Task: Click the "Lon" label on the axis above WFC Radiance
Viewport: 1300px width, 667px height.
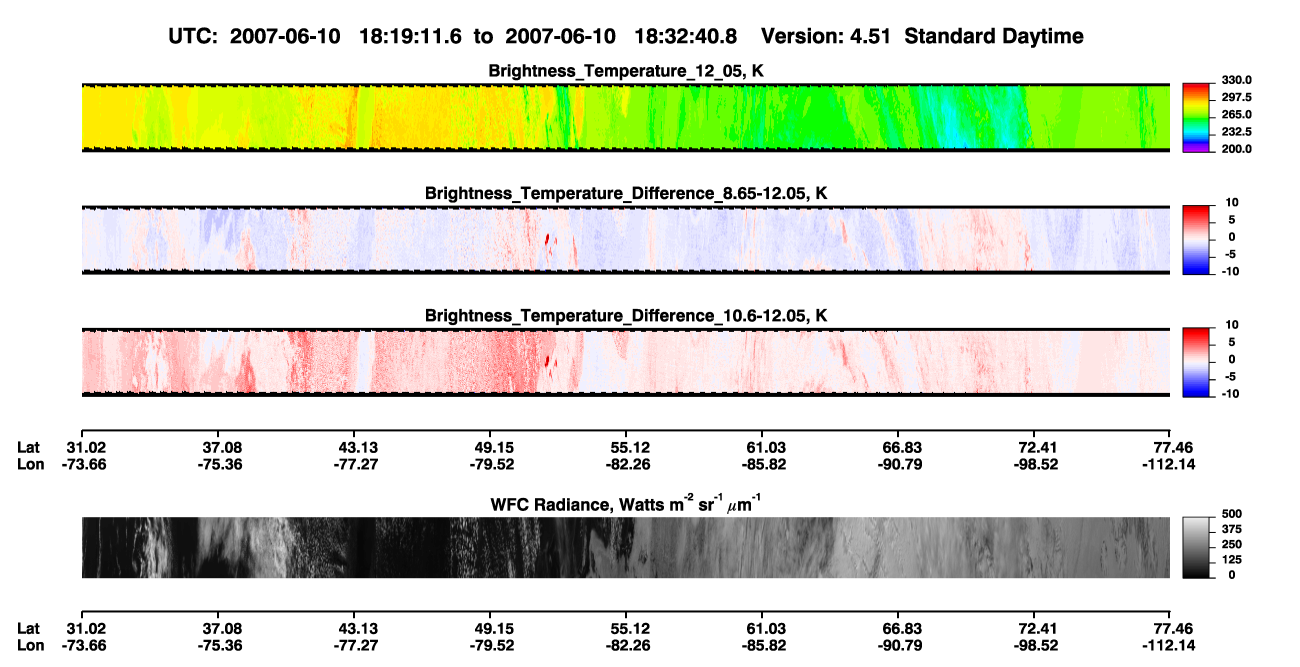Action: click(30, 464)
